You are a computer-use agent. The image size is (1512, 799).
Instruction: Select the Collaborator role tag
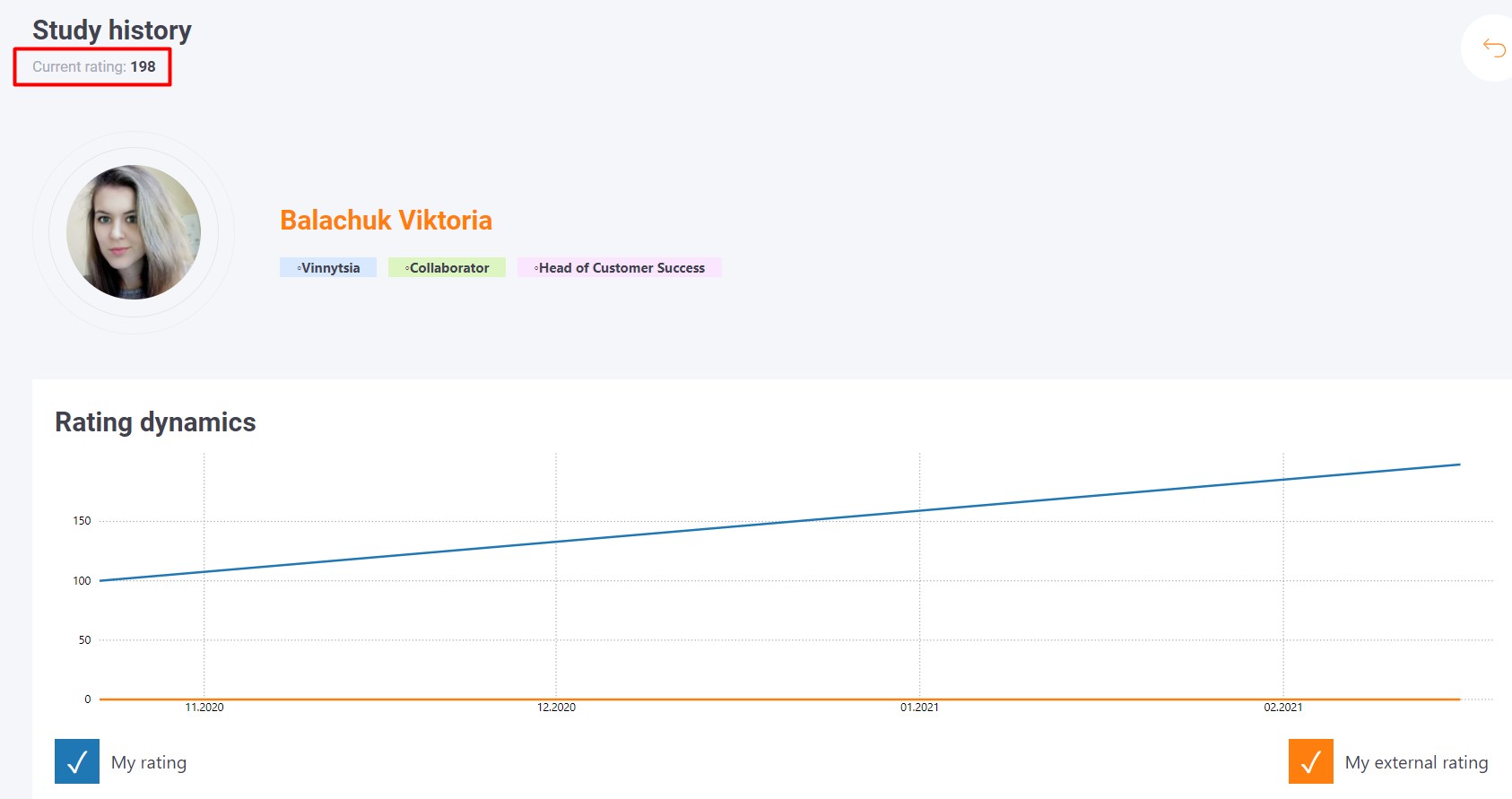click(447, 267)
